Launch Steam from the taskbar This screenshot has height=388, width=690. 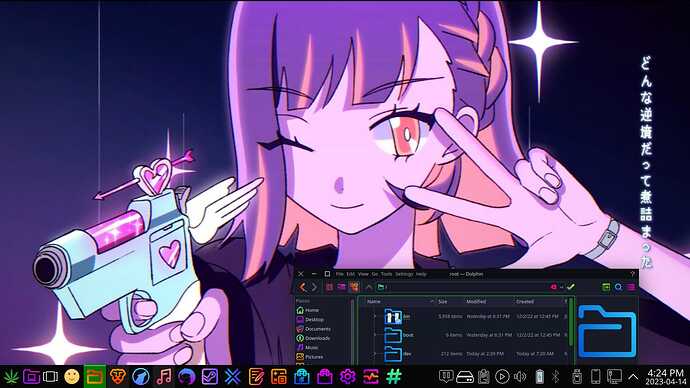(x=209, y=377)
